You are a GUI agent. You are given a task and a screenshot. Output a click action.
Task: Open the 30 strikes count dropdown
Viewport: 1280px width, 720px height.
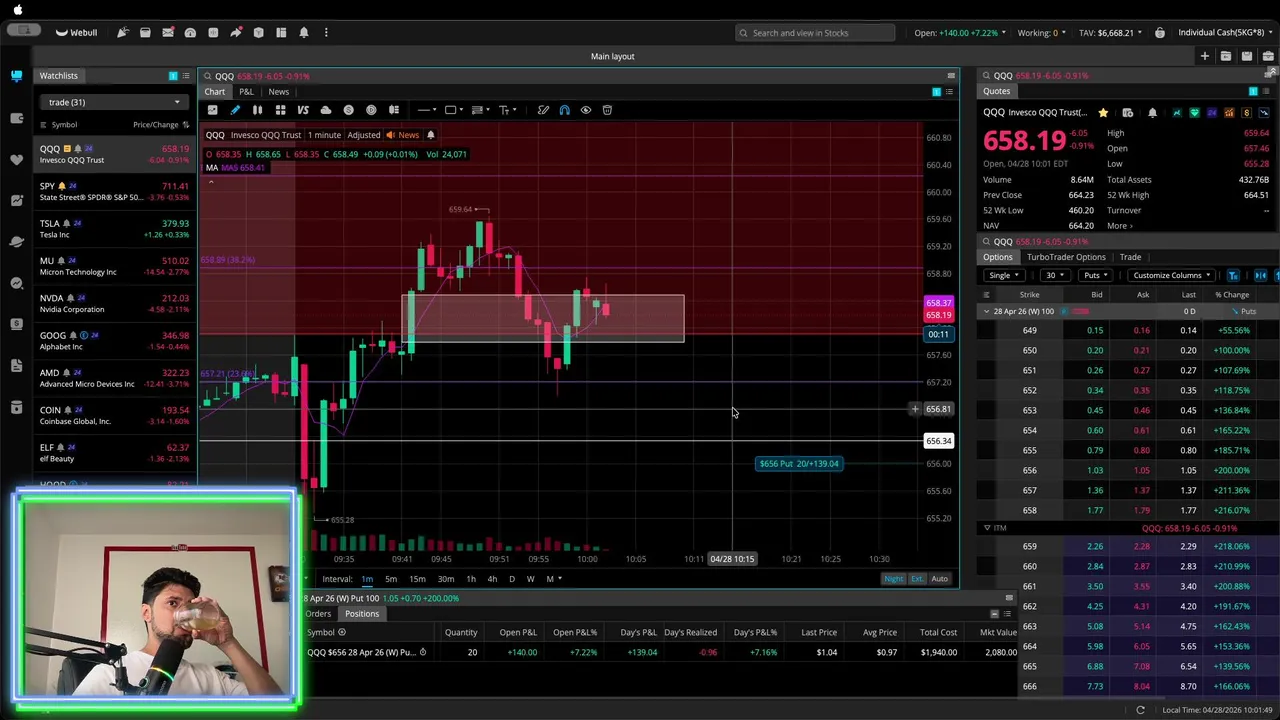[x=1054, y=275]
